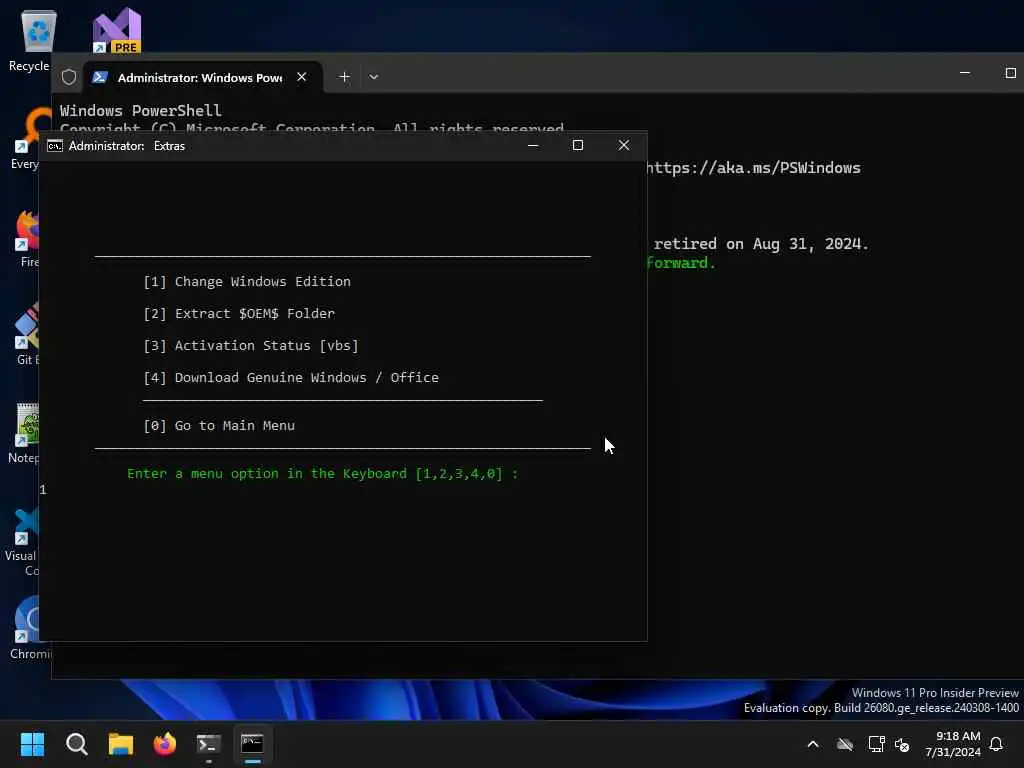Open File Explorer from the taskbar
1024x768 pixels.
121,744
